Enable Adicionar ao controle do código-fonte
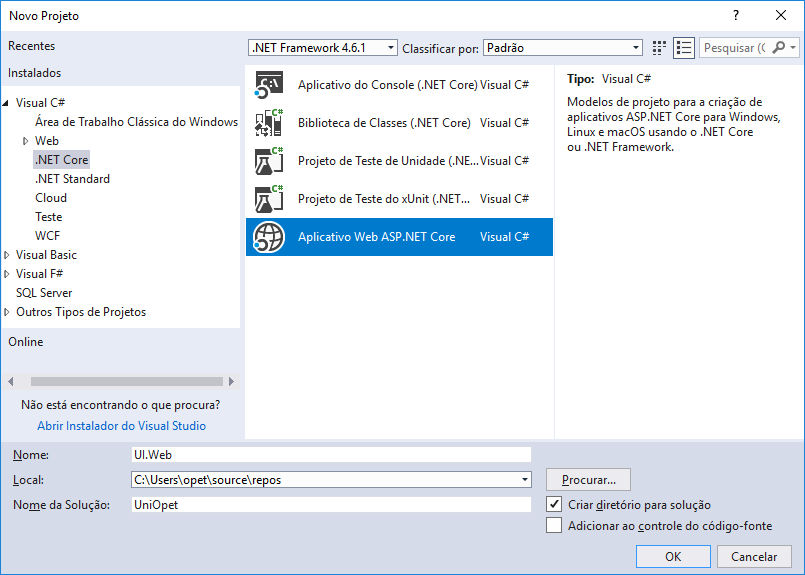Image resolution: width=805 pixels, height=575 pixels. 554,526
